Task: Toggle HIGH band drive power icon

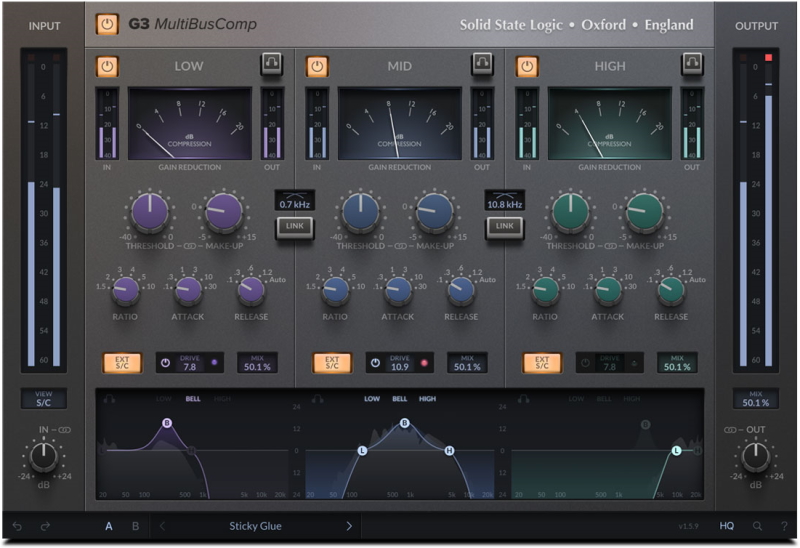Action: point(585,363)
